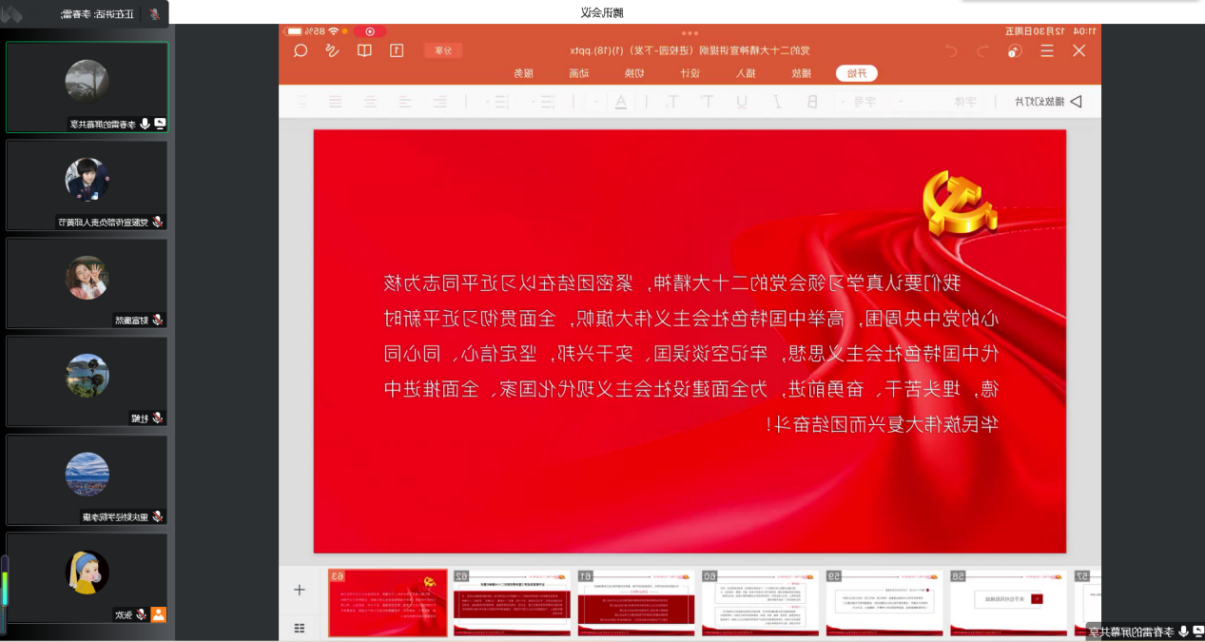This screenshot has width=1205, height=642.
Task: Add a new slide with the plus button
Action: (299, 590)
